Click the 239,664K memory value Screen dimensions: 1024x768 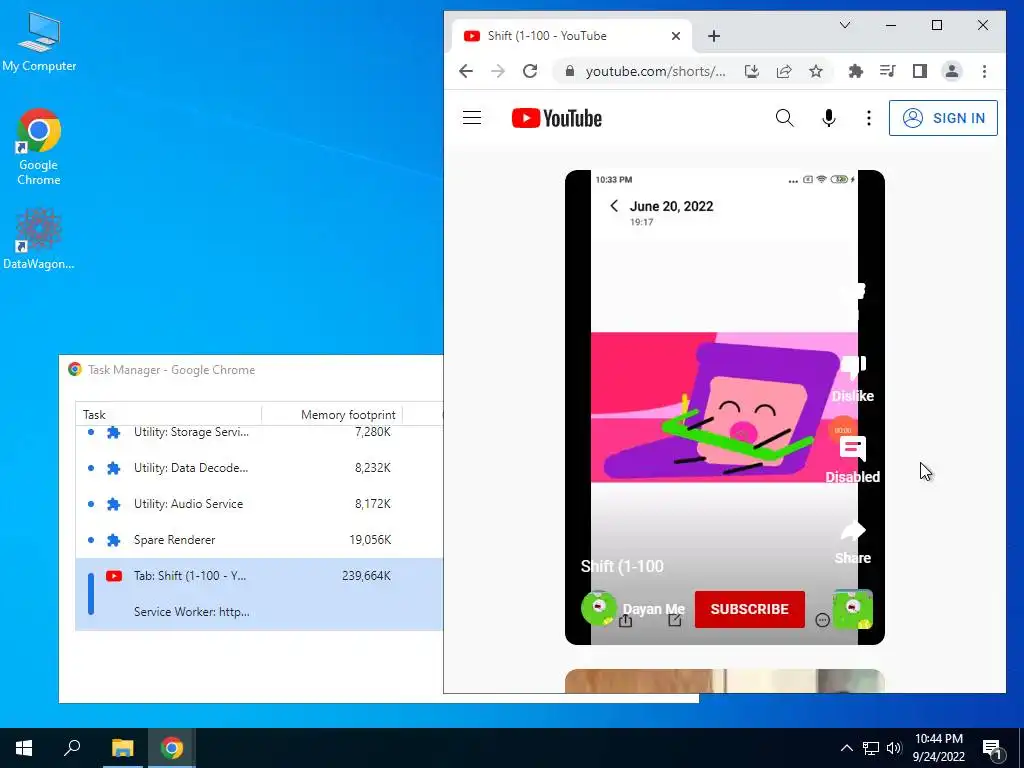pos(366,575)
